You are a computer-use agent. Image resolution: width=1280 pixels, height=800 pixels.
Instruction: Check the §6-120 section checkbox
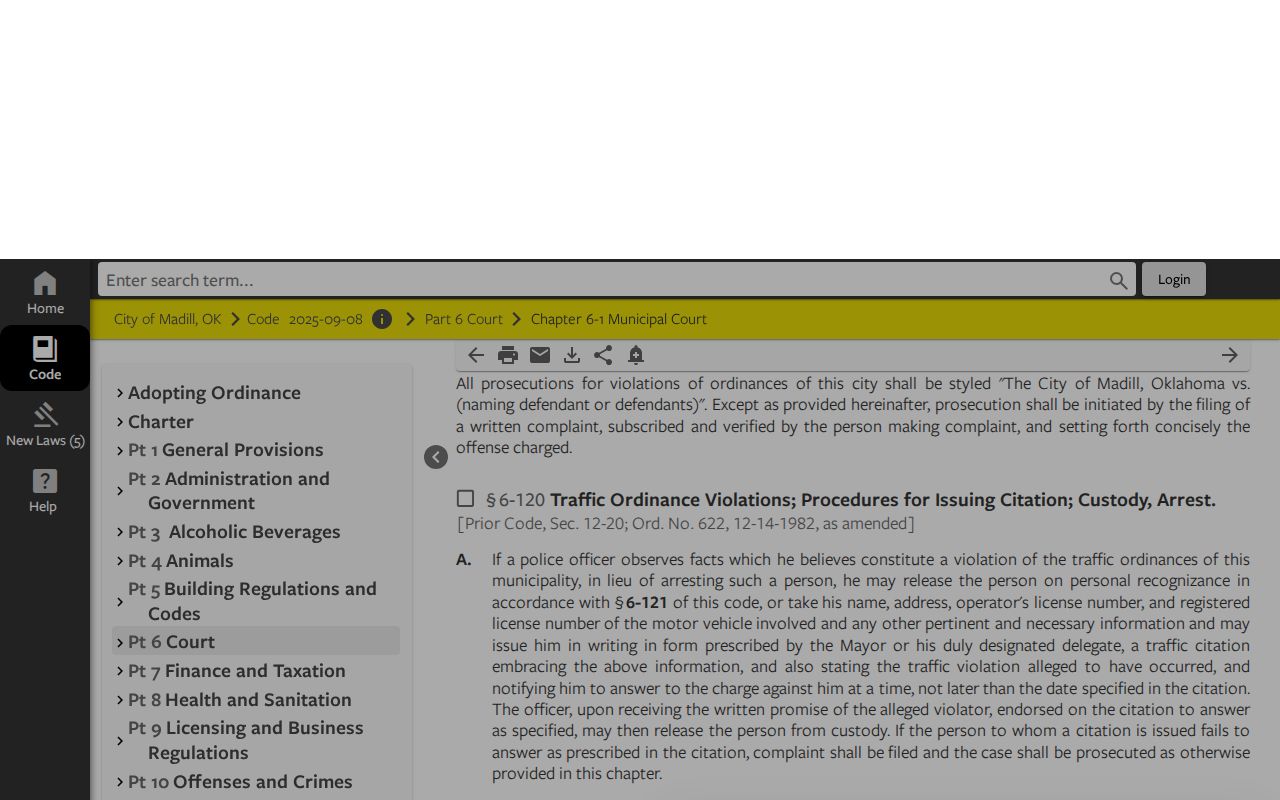(x=465, y=498)
